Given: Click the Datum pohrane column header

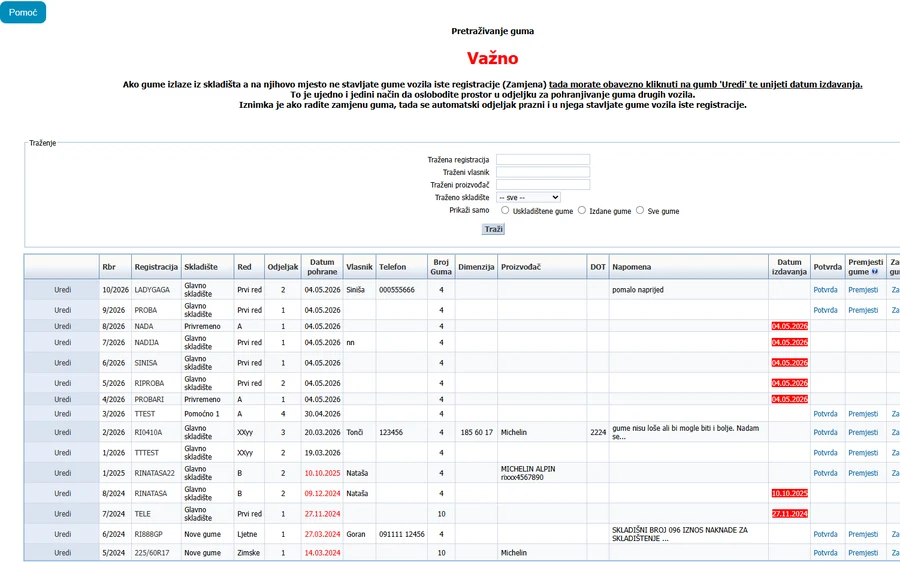Looking at the screenshot, I should tap(322, 267).
